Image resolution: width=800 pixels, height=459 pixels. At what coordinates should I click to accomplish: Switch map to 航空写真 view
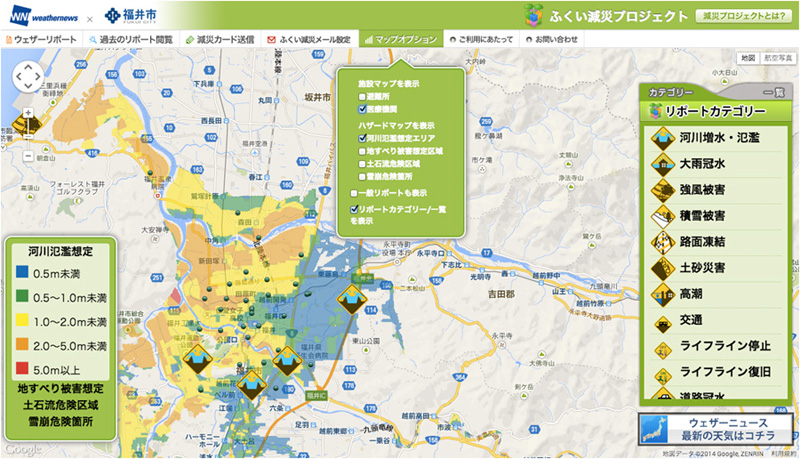(x=778, y=58)
